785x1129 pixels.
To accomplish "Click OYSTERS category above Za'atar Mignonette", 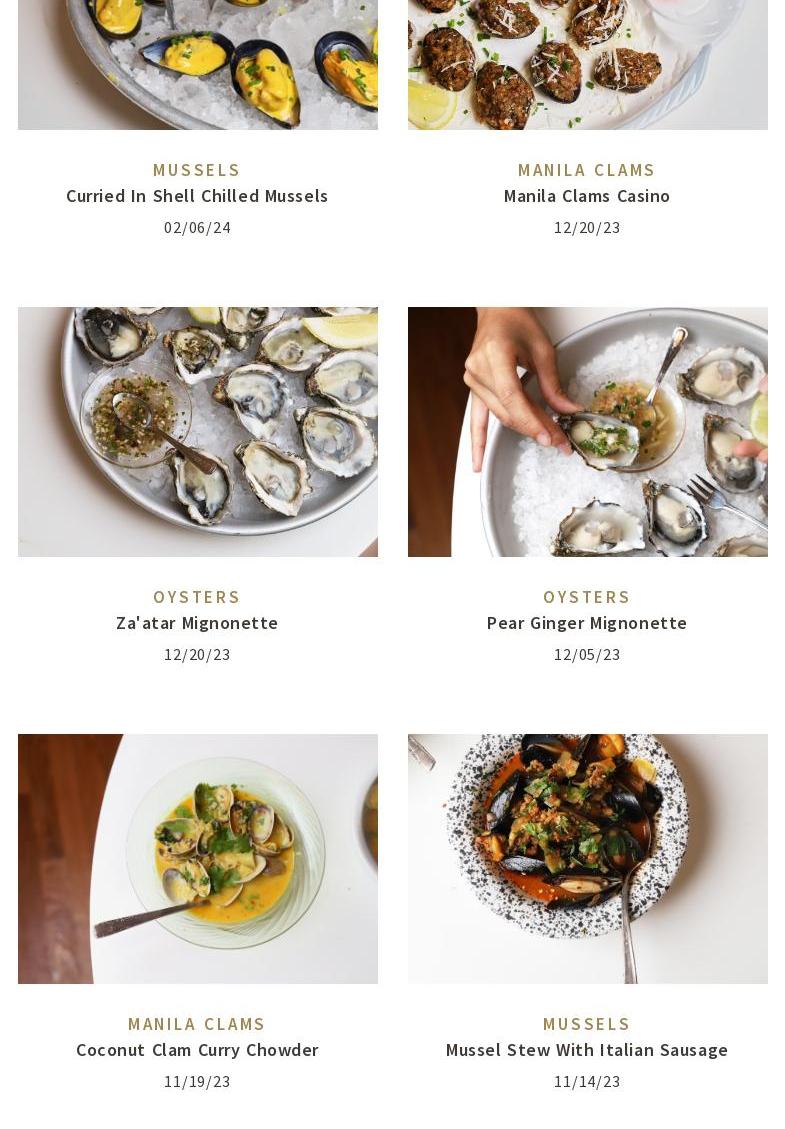I will (197, 597).
